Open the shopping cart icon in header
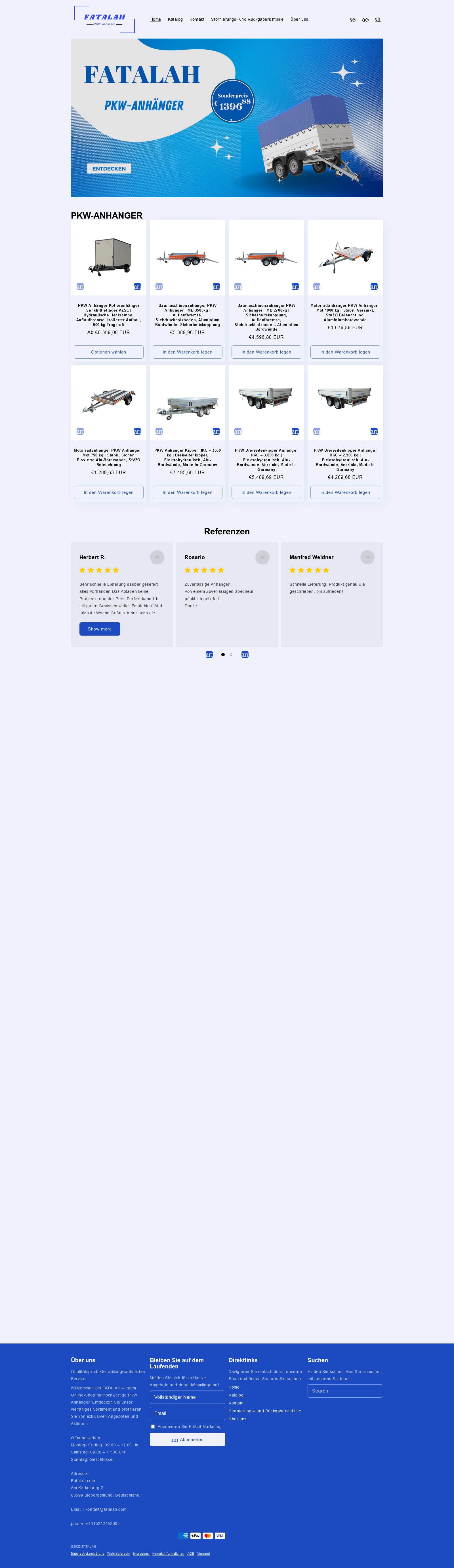 tap(378, 20)
